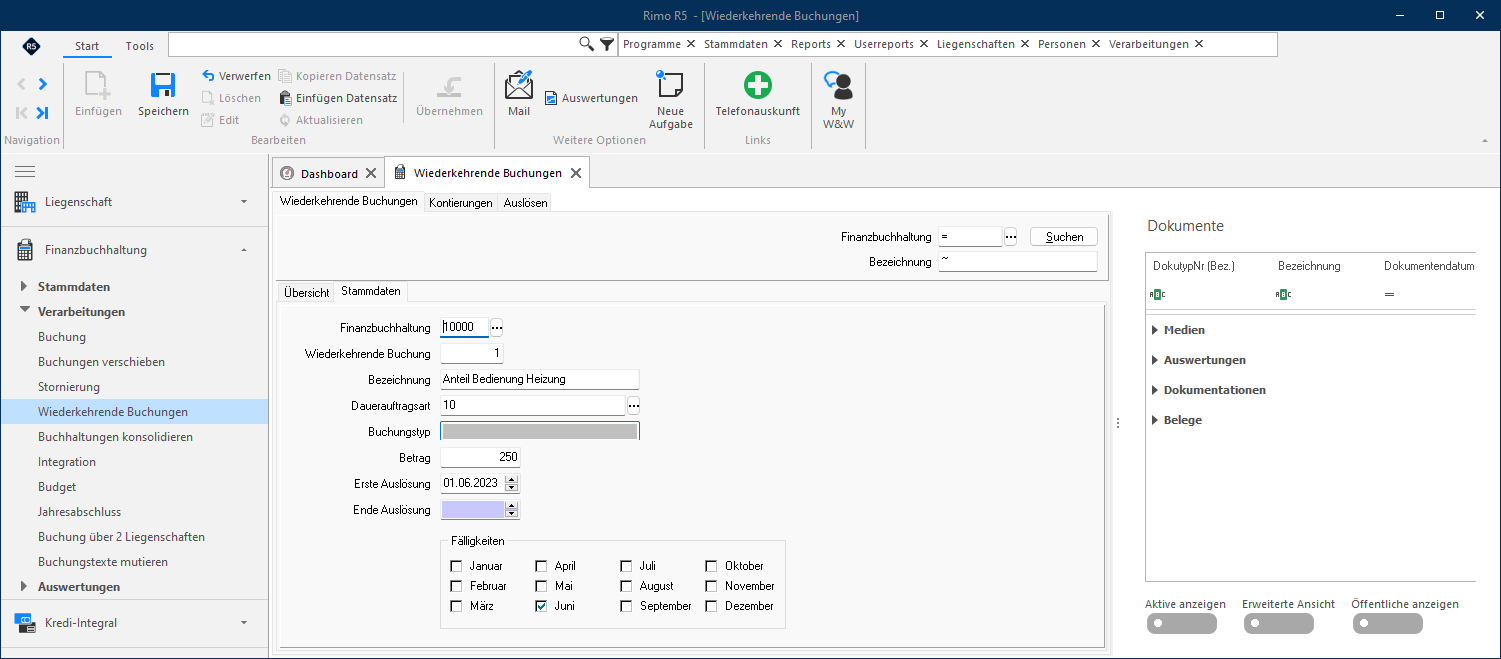Toggle Erweiterte Ansicht switch
Screen dimensions: 1501x659
(x=1279, y=624)
